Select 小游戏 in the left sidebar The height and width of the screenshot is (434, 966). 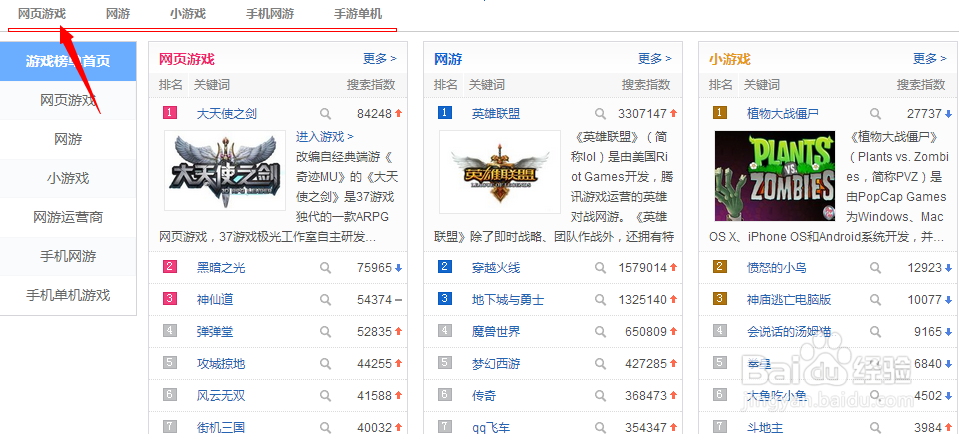(68, 178)
